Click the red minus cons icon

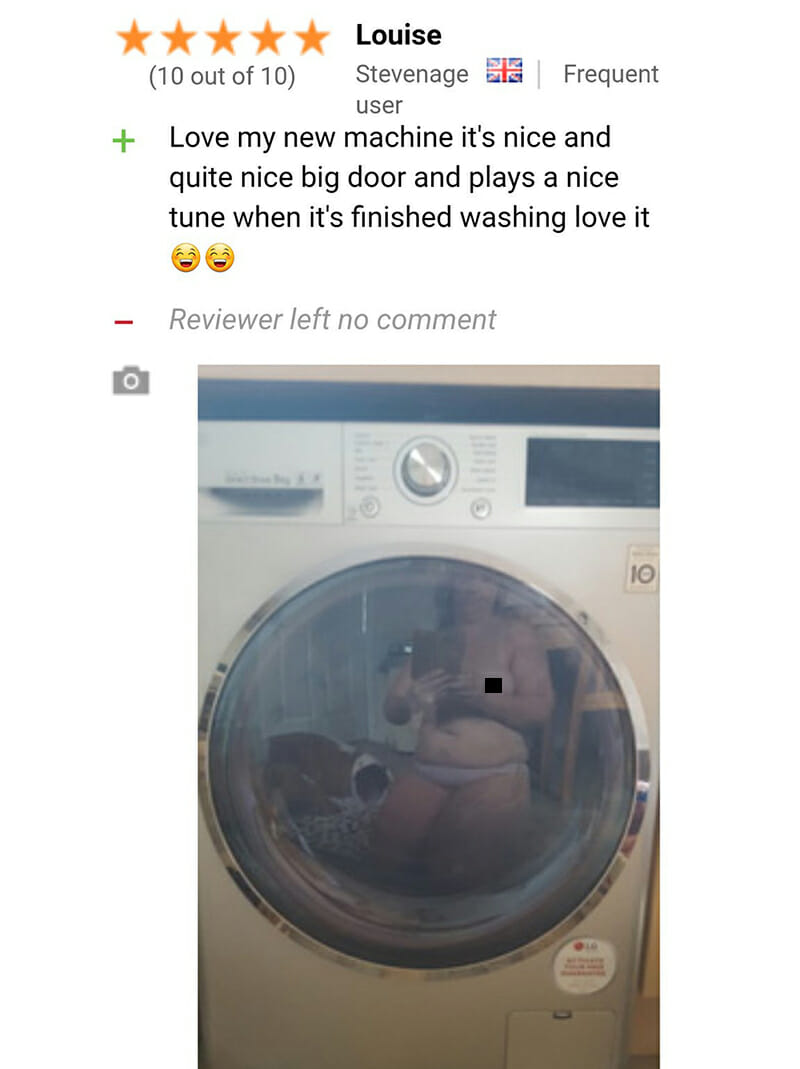pos(123,322)
